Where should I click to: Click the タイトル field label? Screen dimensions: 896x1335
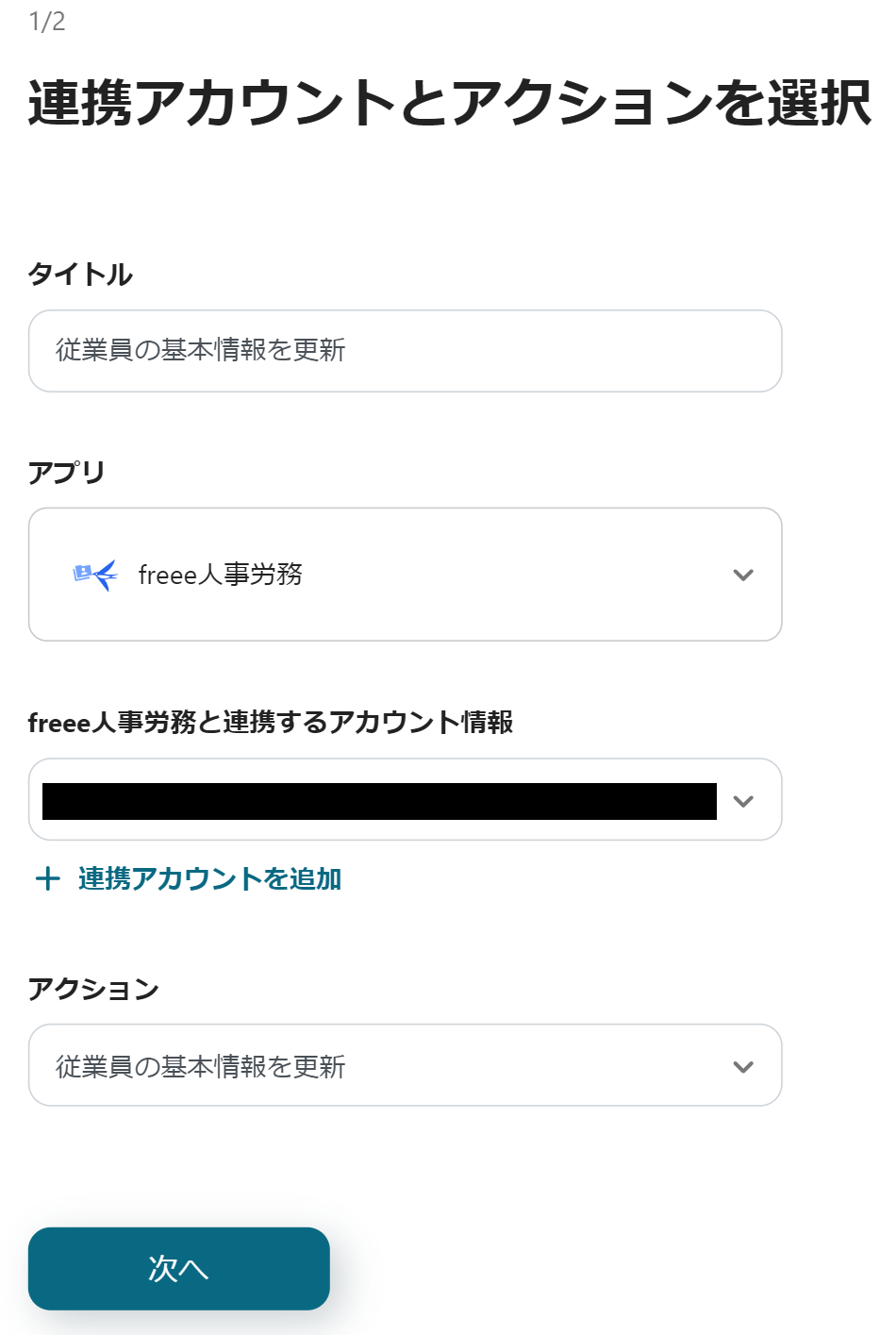(81, 275)
